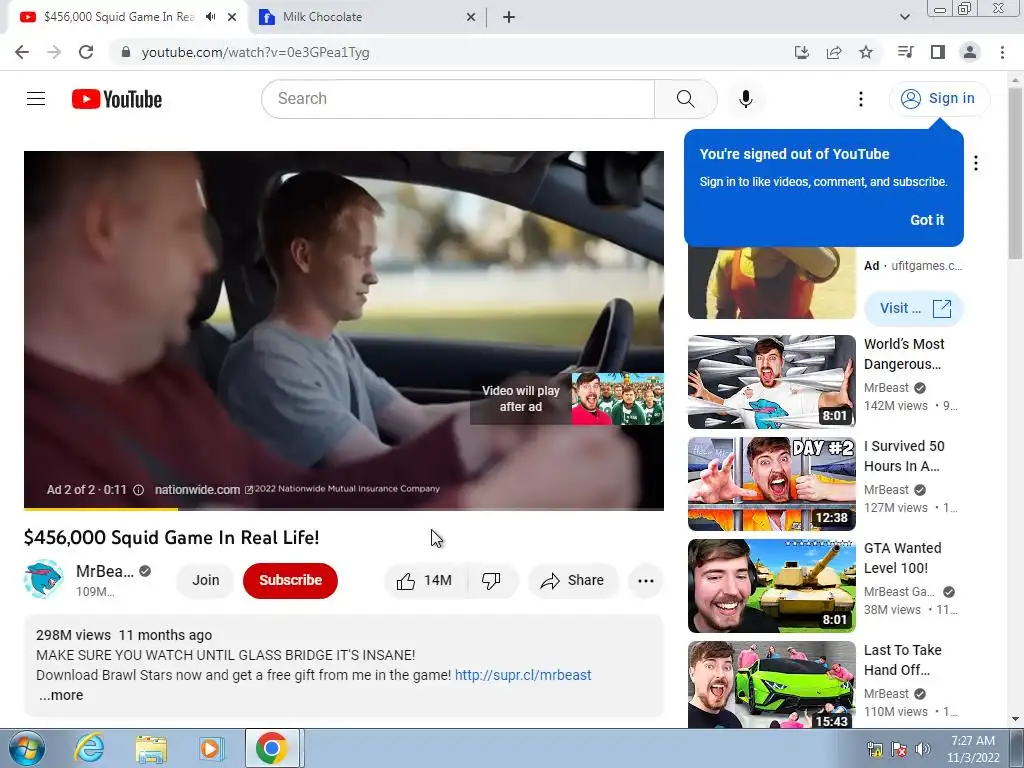Share this page icon in address bar
Image resolution: width=1024 pixels, height=768 pixels.
(834, 52)
